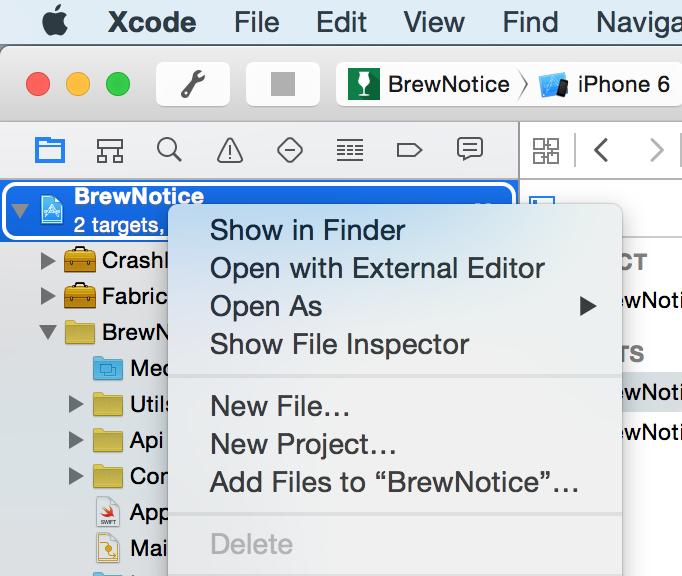Screen dimensions: 682x576
Task: Click the BrewNotice project file icon
Action: click(x=52, y=210)
